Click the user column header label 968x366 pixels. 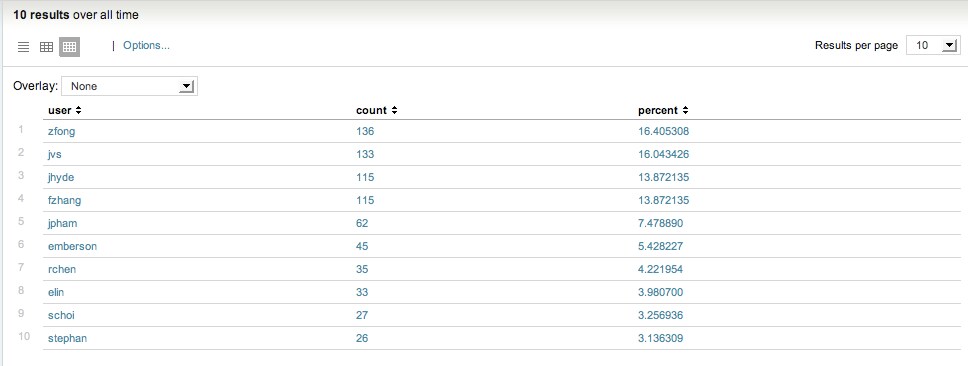pos(60,110)
